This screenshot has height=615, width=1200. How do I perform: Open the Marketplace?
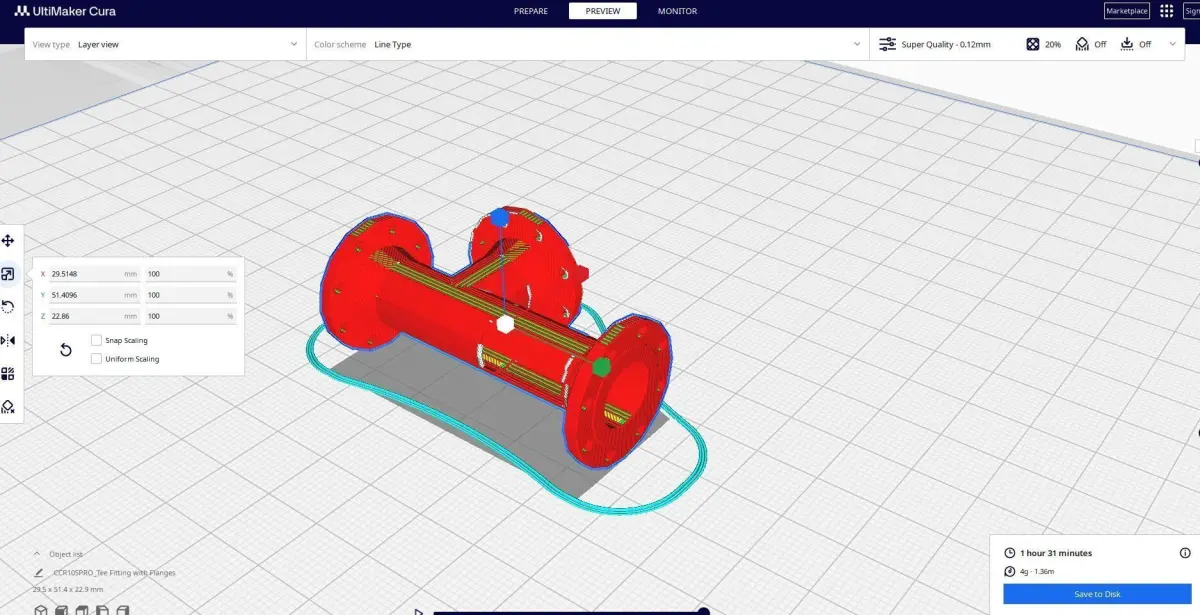pyautogui.click(x=1127, y=11)
